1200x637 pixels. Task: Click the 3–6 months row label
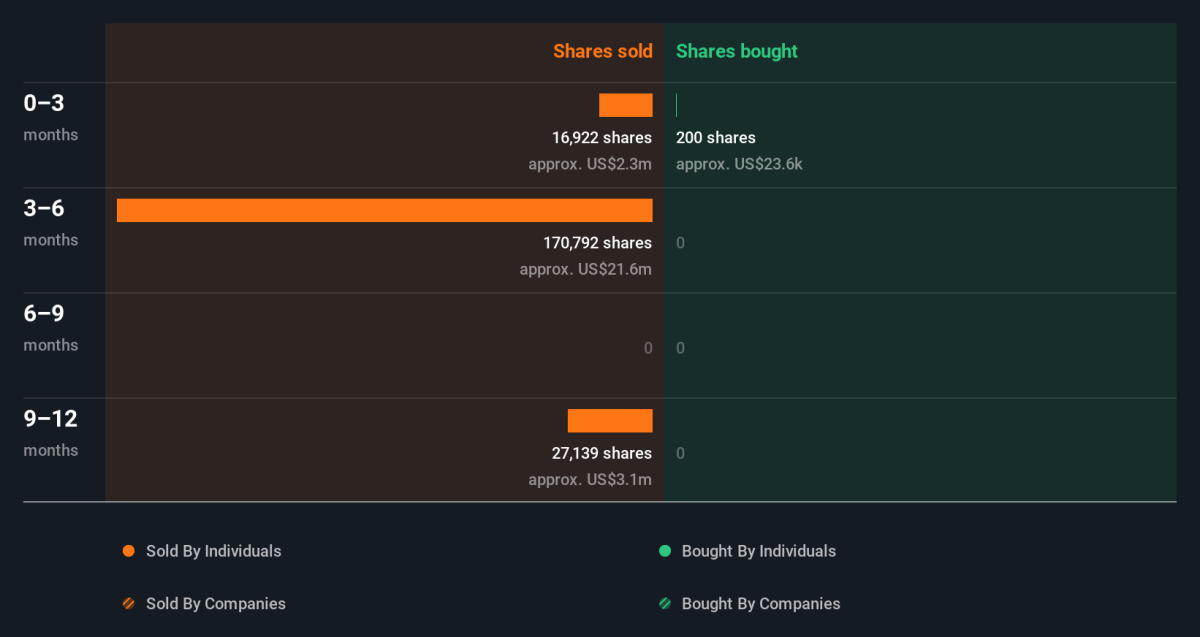[x=51, y=222]
